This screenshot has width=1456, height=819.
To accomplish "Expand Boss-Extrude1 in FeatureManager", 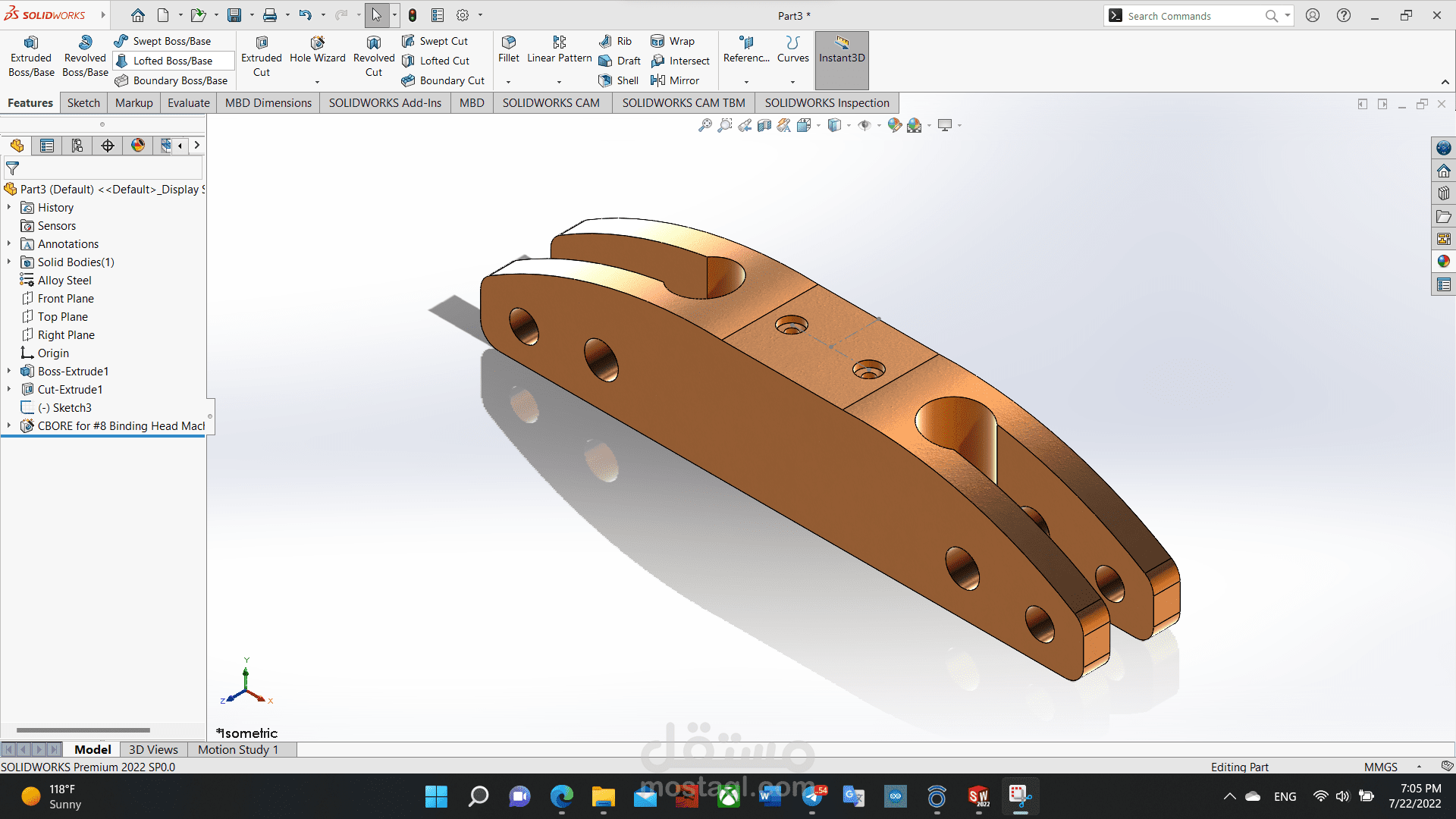I will (x=9, y=371).
